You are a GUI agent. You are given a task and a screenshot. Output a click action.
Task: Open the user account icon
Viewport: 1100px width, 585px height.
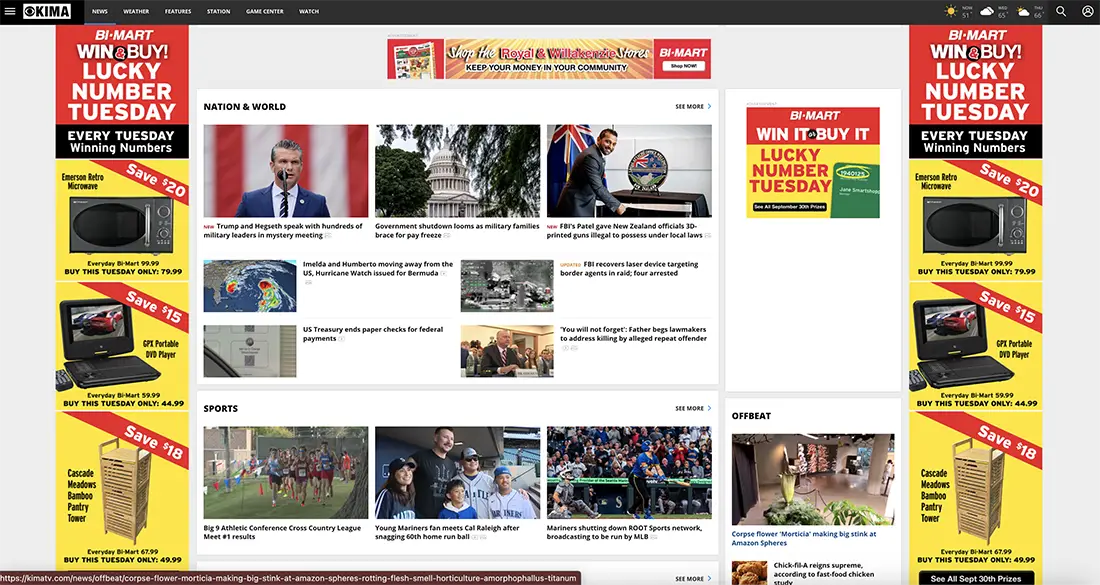click(1087, 11)
